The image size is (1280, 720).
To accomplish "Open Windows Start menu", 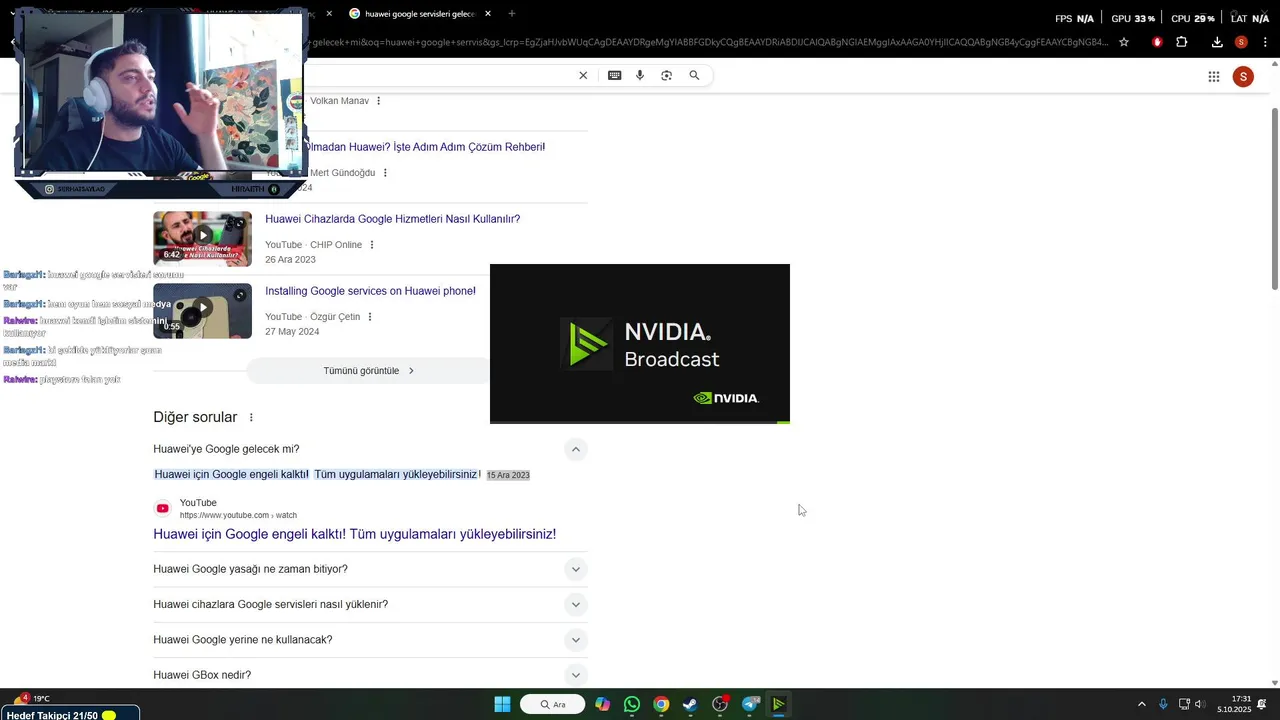I will tap(502, 704).
